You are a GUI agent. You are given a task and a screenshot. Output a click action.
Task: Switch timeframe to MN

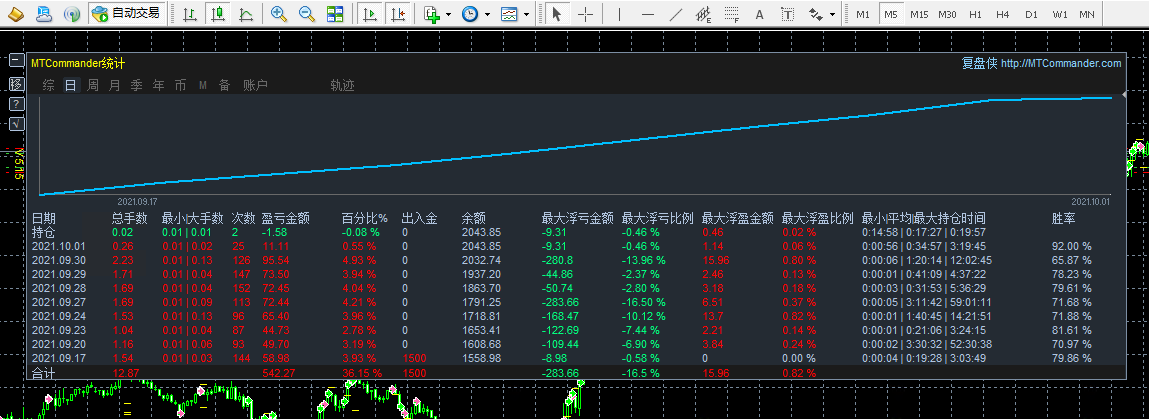pyautogui.click(x=1087, y=14)
